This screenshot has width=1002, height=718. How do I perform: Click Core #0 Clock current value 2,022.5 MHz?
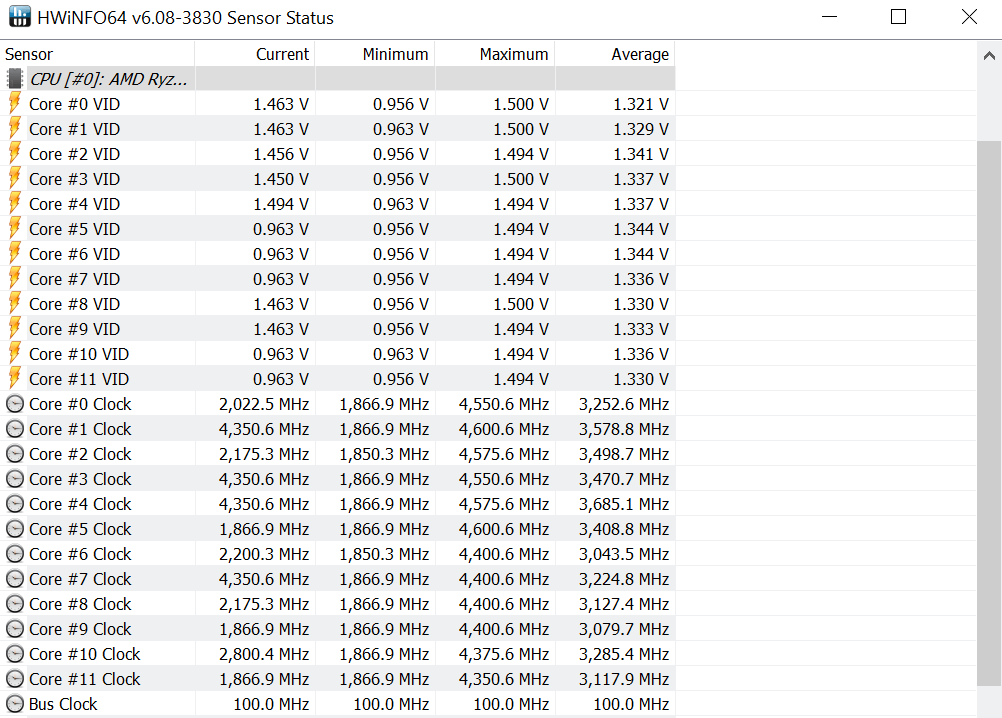264,404
